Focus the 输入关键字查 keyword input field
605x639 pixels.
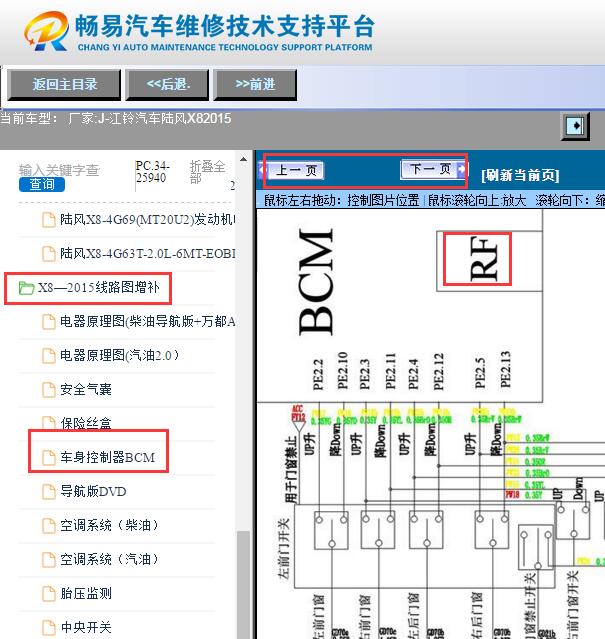tap(59, 170)
